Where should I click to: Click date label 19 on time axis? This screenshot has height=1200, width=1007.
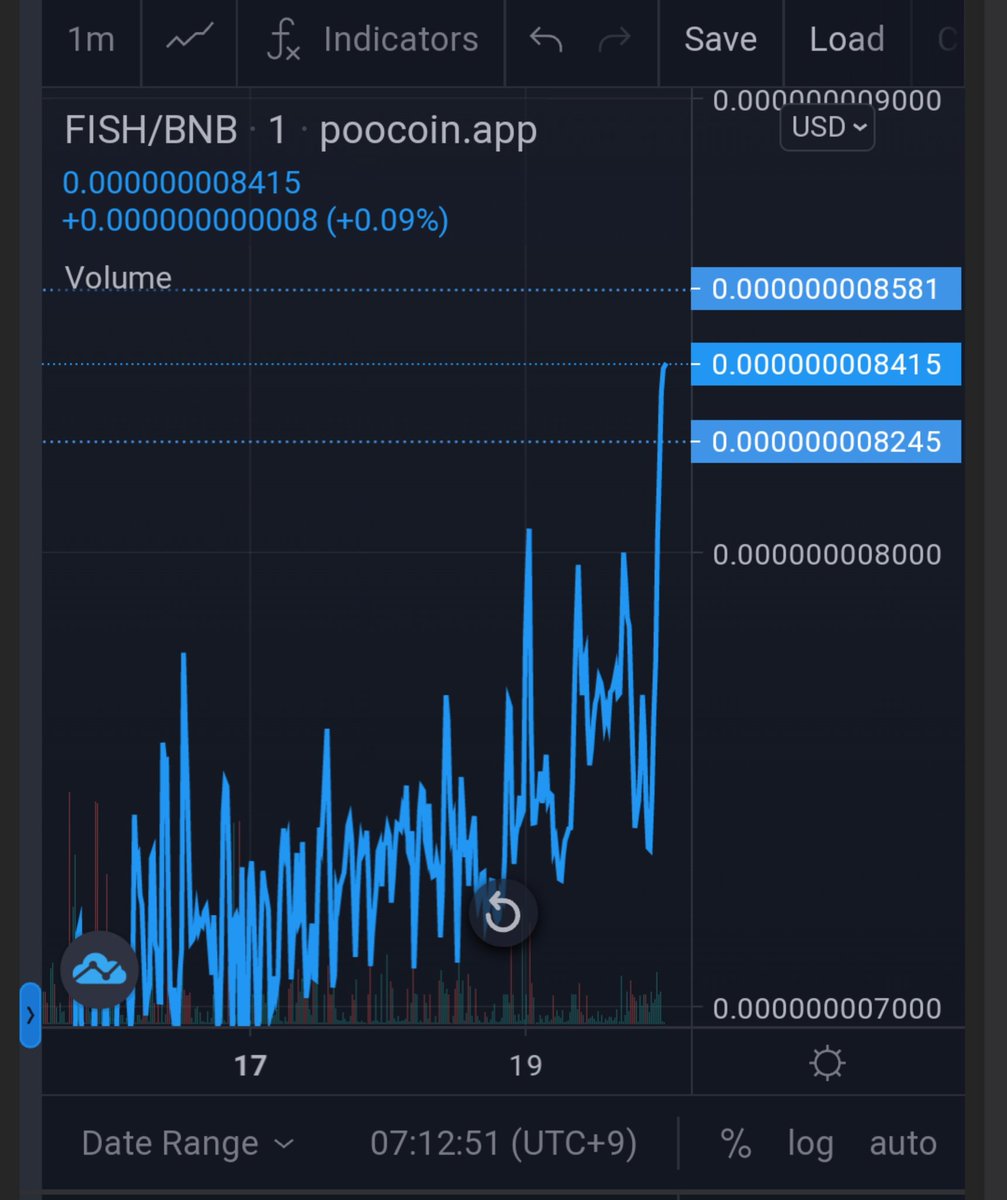click(526, 1065)
